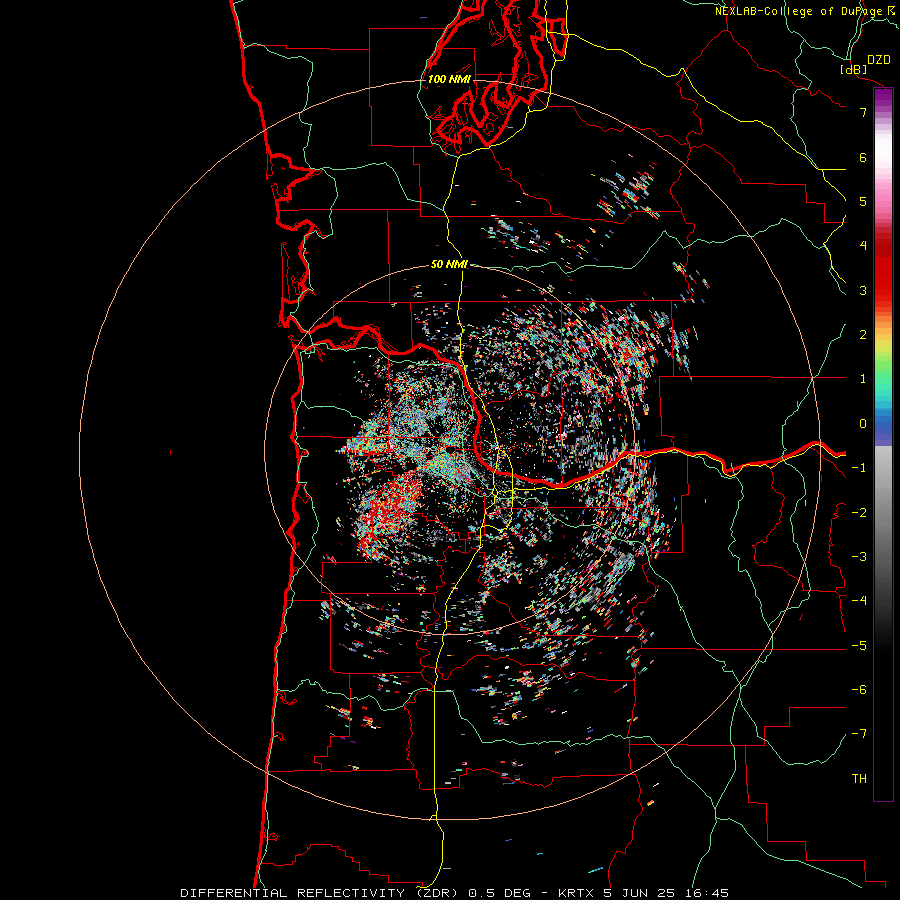Click the "-7" tick label on the color scale
The height and width of the screenshot is (900, 900).
[859, 734]
